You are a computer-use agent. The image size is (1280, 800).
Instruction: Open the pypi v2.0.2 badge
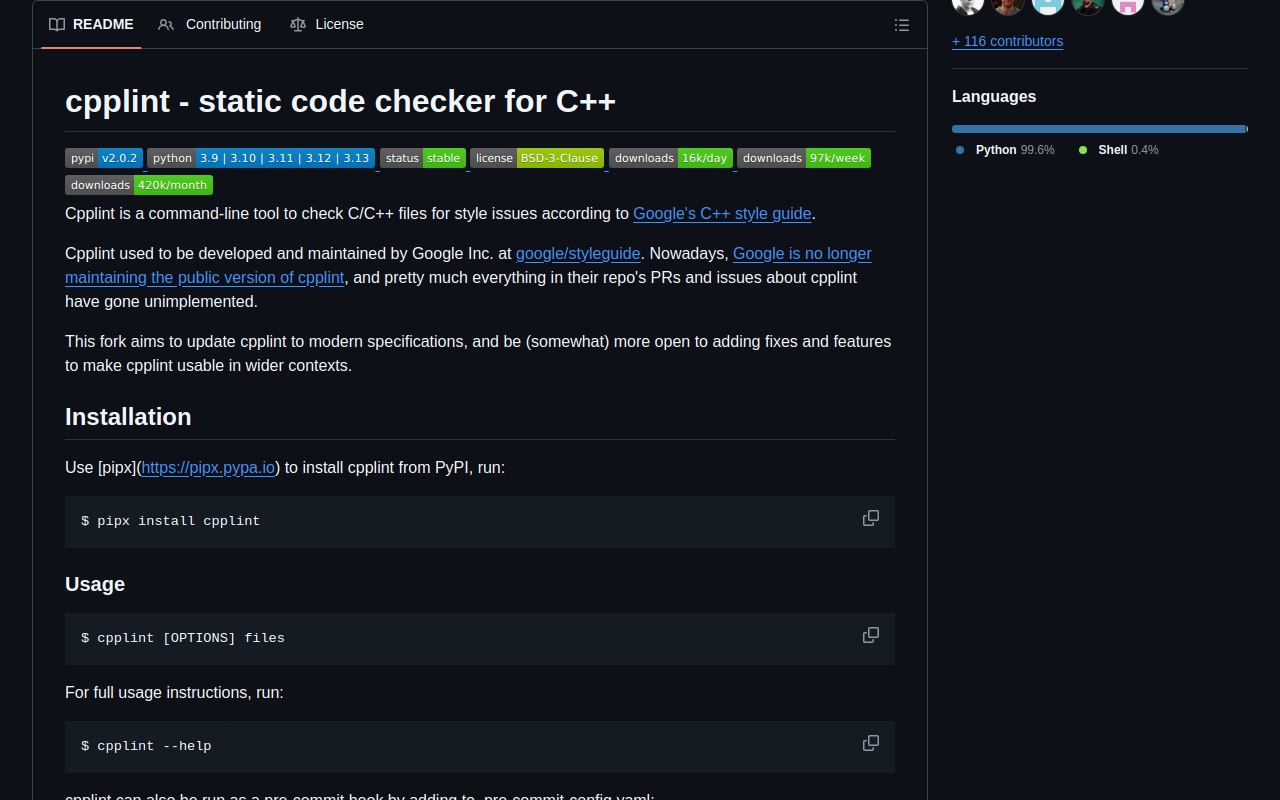104,158
